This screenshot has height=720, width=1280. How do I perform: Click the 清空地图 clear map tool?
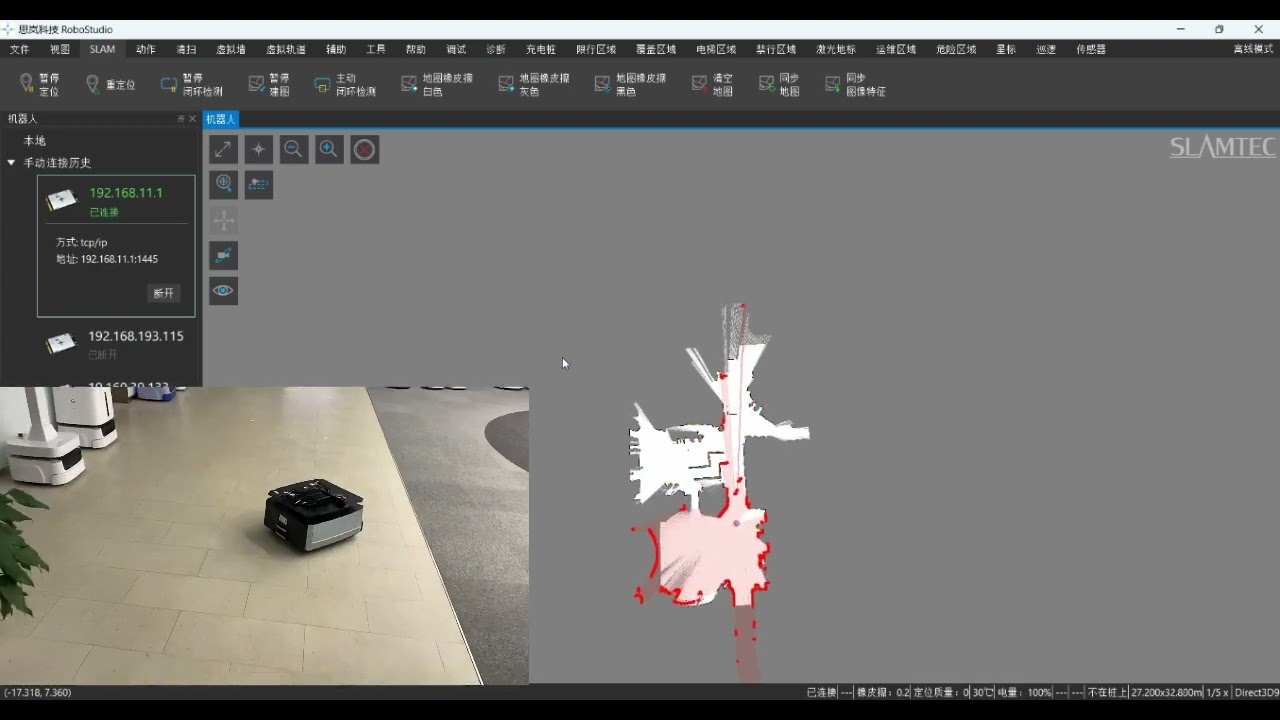click(x=713, y=84)
